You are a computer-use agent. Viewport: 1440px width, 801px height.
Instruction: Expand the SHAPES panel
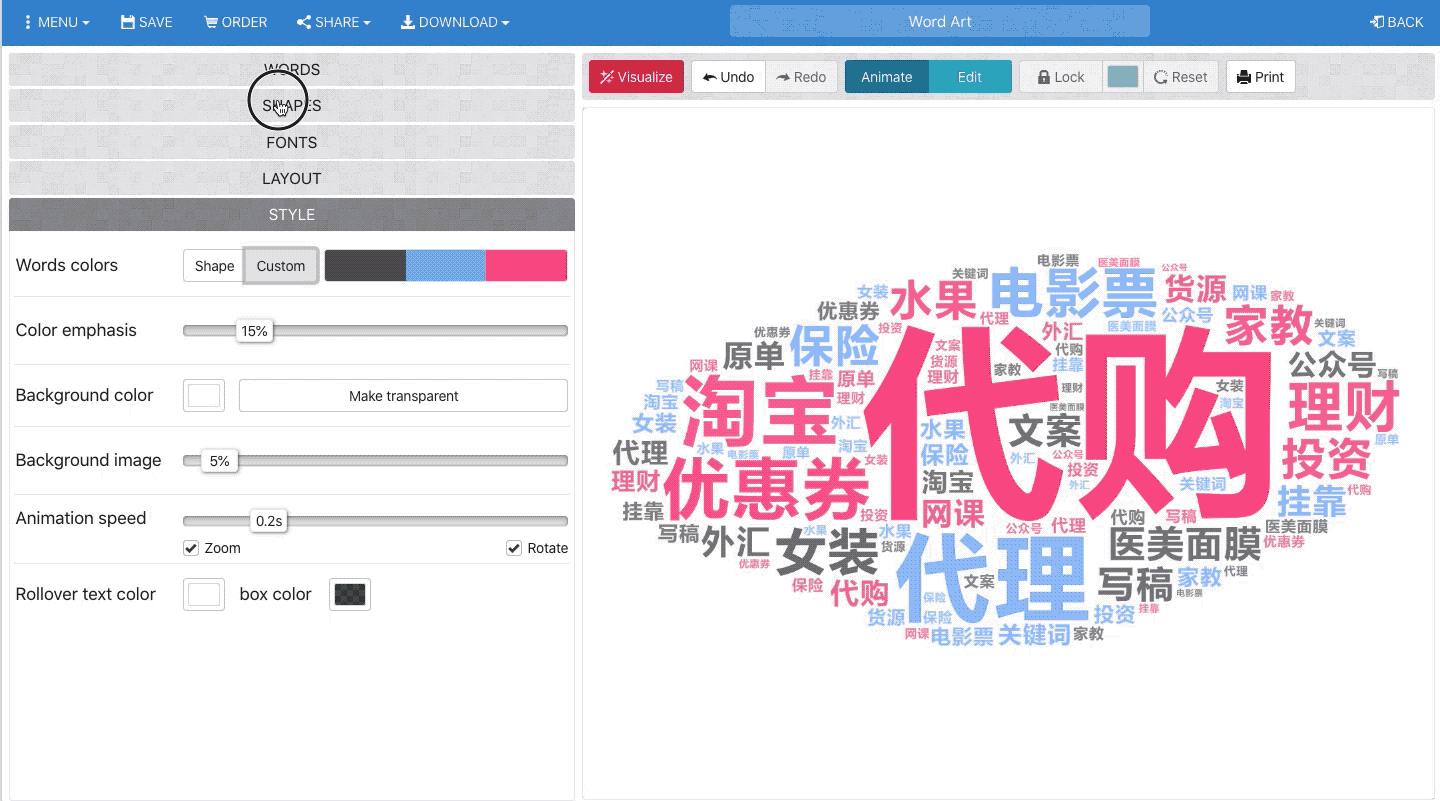coord(292,106)
